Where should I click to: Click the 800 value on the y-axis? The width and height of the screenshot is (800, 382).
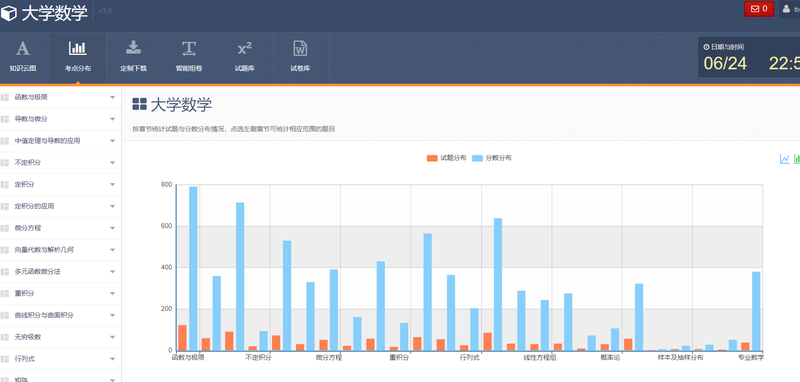[x=167, y=185]
